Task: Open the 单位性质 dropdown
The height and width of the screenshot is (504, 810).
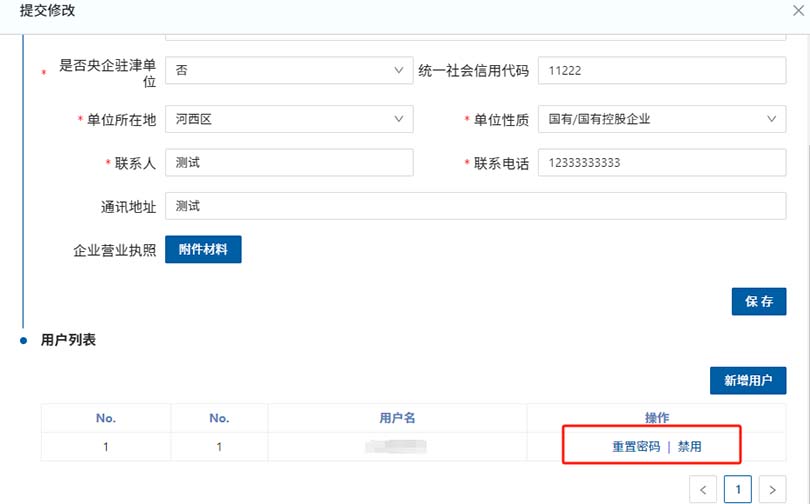Action: coord(661,119)
